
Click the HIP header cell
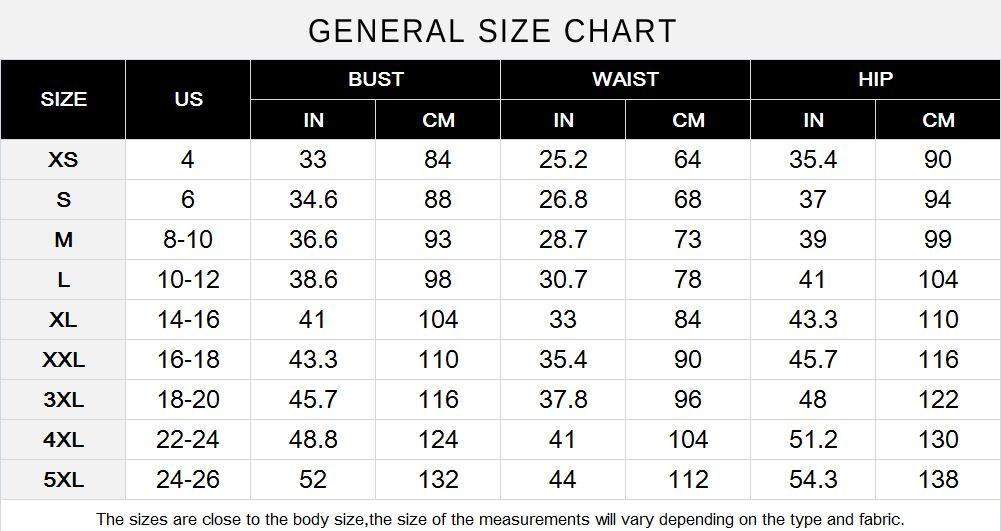coord(875,79)
